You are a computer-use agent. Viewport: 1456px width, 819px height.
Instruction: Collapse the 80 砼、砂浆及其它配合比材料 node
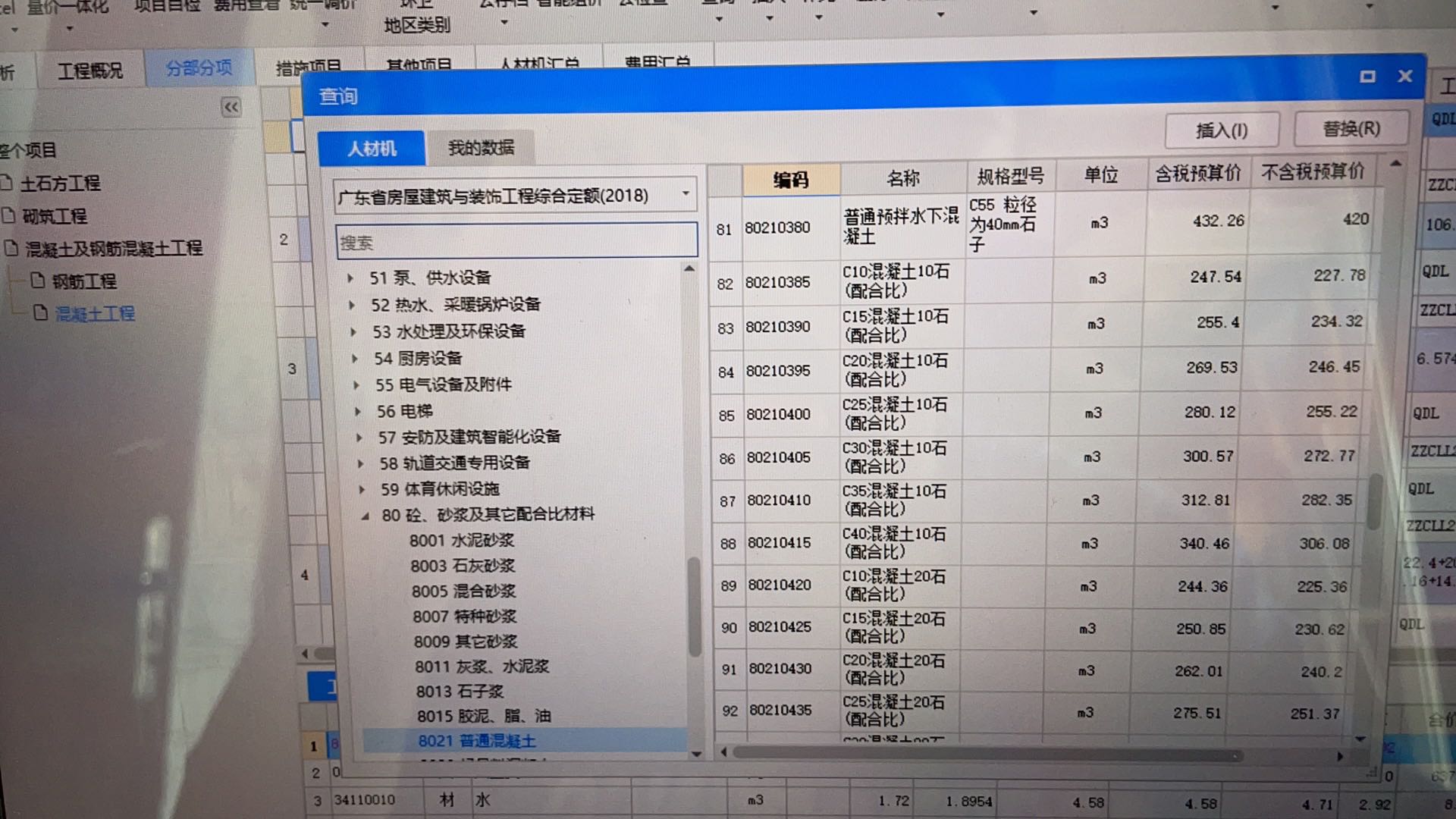(365, 516)
